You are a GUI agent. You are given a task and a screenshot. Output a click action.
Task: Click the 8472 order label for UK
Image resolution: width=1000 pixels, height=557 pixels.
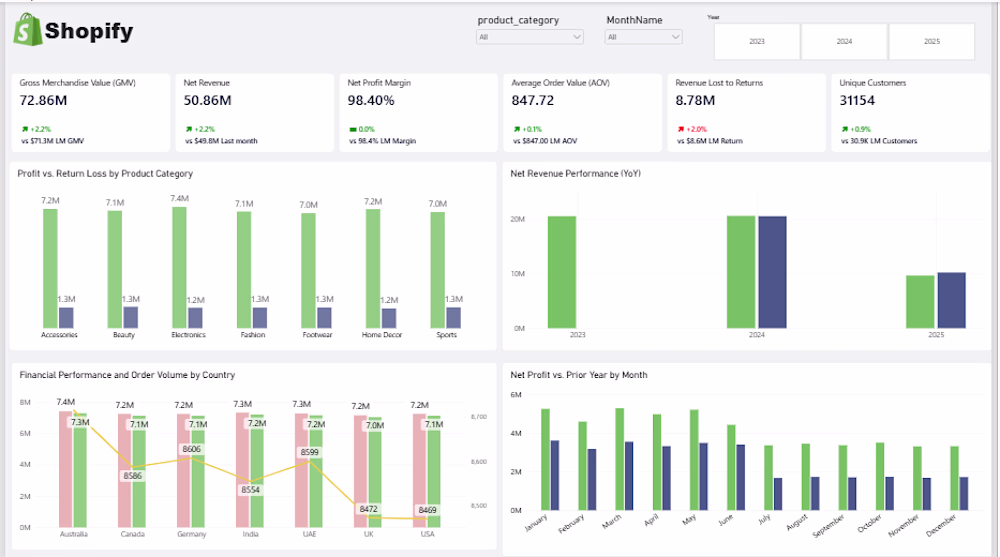click(x=369, y=509)
